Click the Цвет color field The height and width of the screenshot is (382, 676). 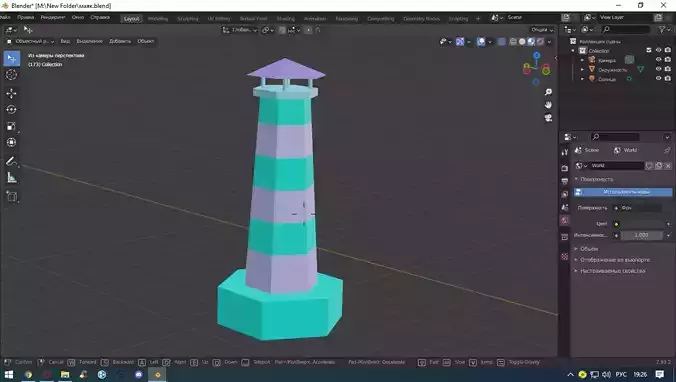pos(641,224)
